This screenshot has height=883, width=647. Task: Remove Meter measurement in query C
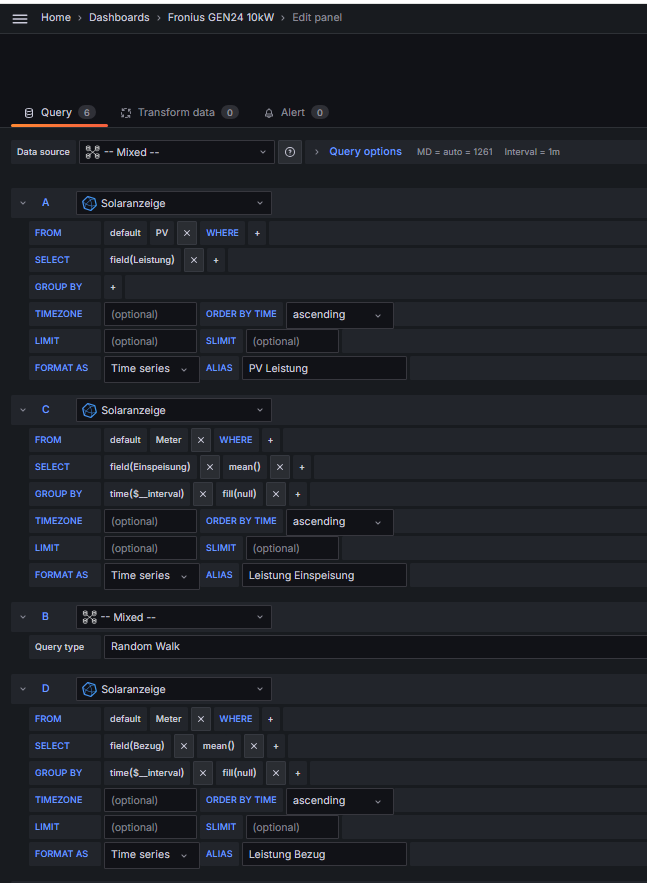tap(201, 440)
